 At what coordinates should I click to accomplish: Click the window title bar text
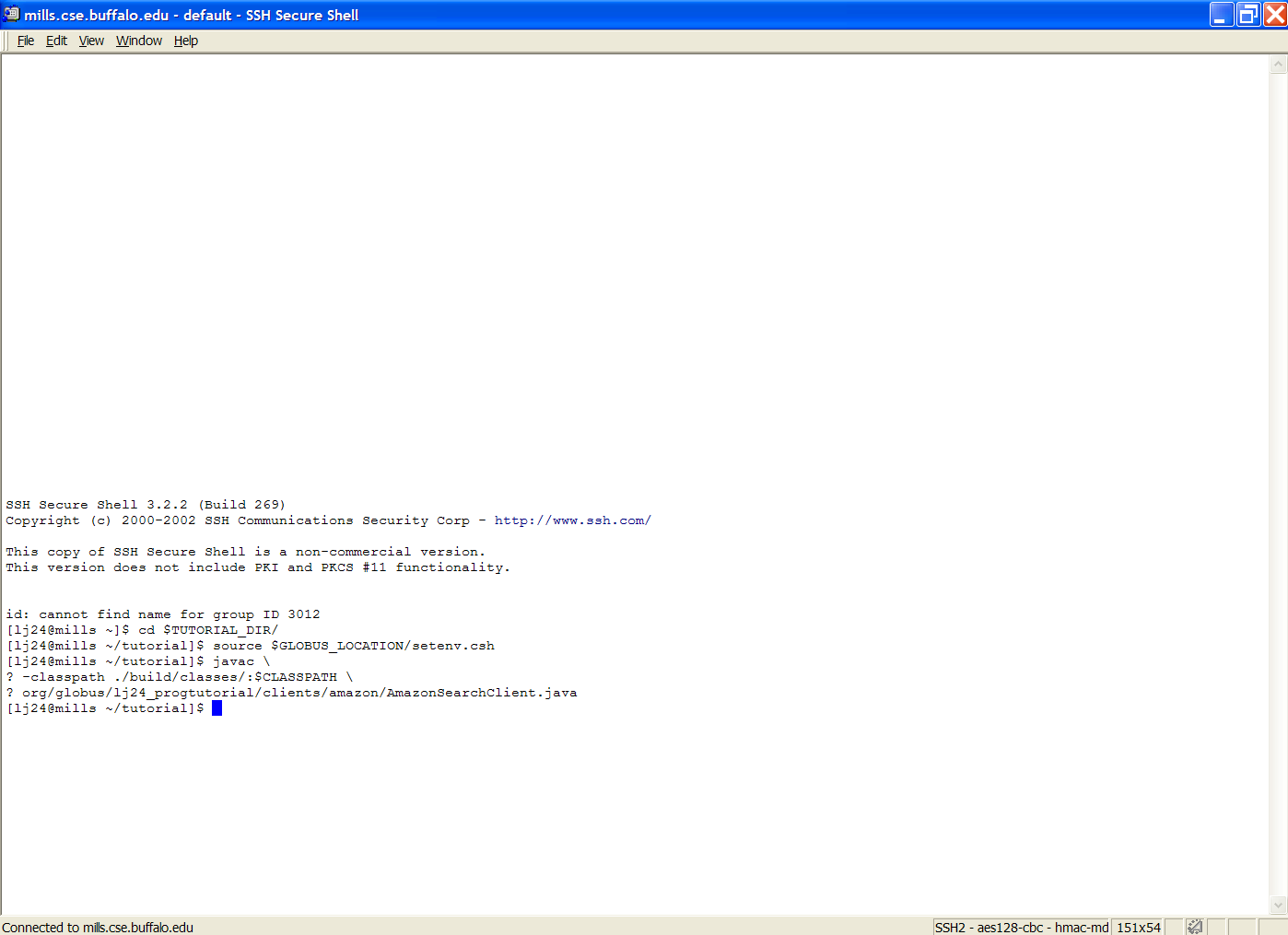(192, 15)
